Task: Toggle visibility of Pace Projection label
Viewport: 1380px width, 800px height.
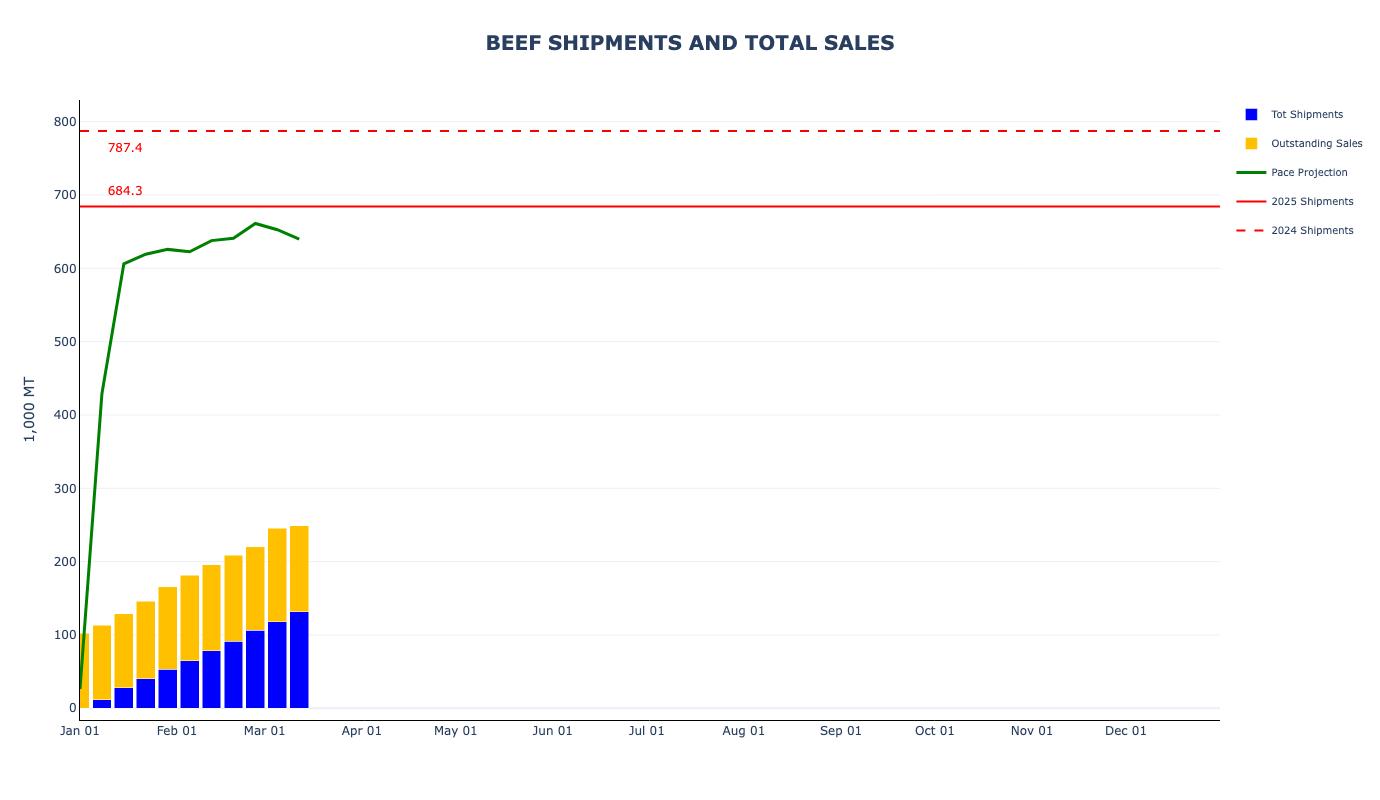Action: pos(1309,173)
